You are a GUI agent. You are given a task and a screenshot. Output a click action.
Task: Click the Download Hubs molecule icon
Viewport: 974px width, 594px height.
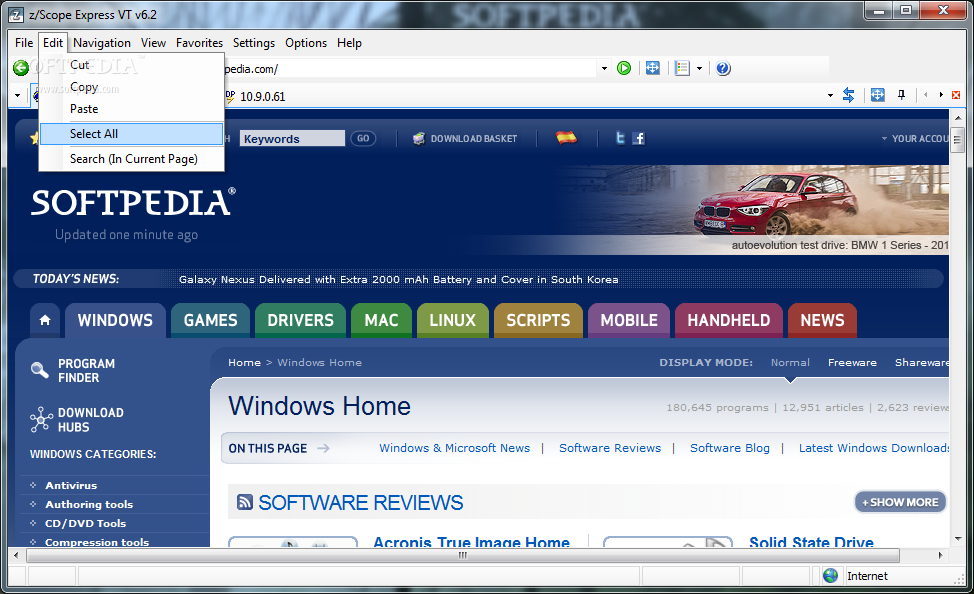click(41, 419)
